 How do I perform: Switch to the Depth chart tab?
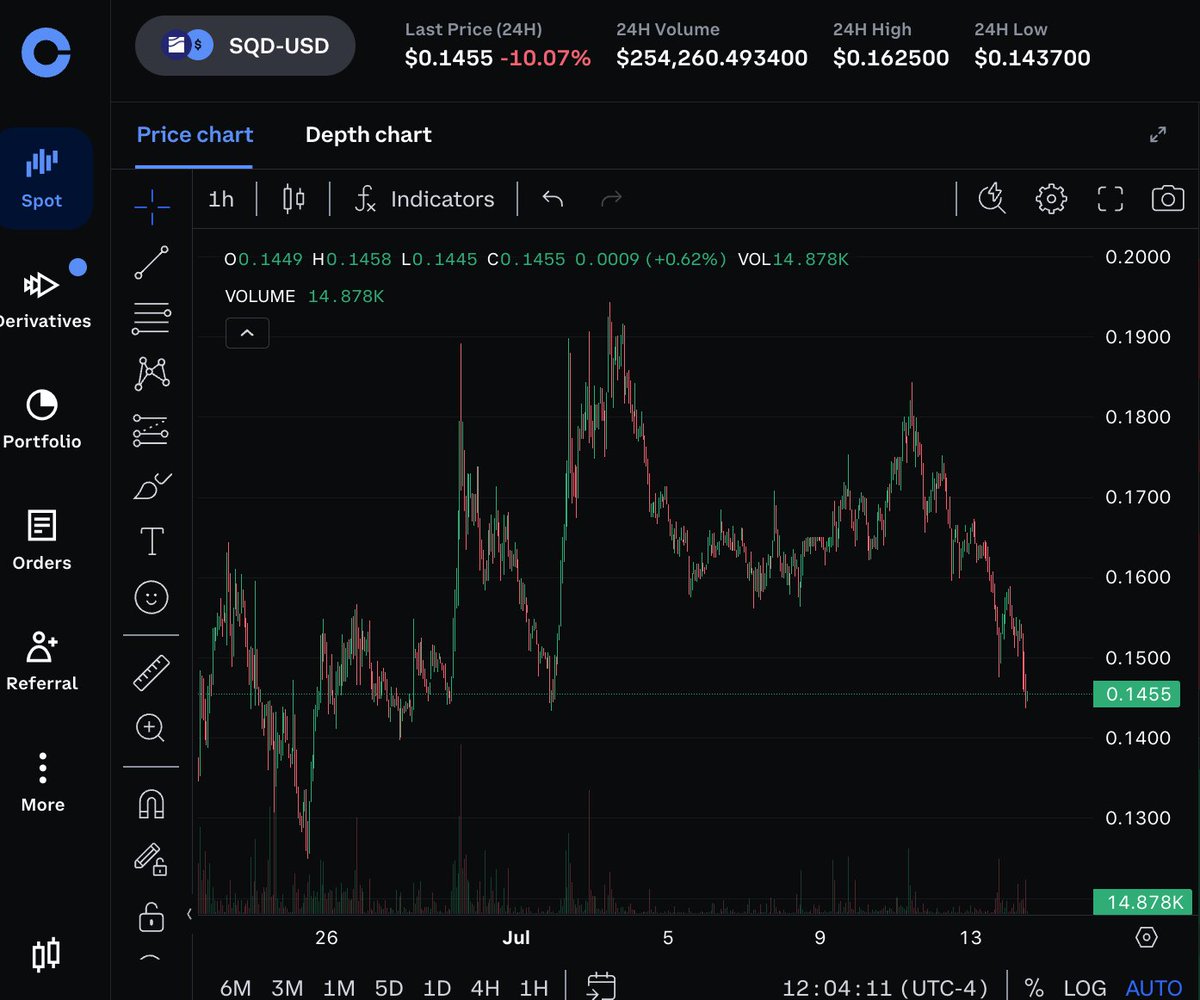click(368, 135)
